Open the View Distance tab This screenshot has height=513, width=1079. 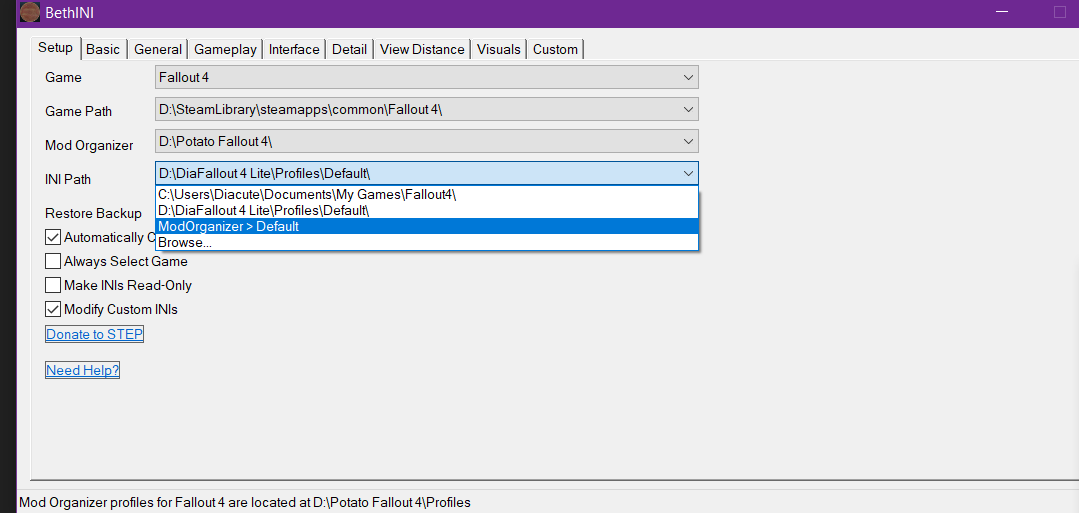point(422,49)
